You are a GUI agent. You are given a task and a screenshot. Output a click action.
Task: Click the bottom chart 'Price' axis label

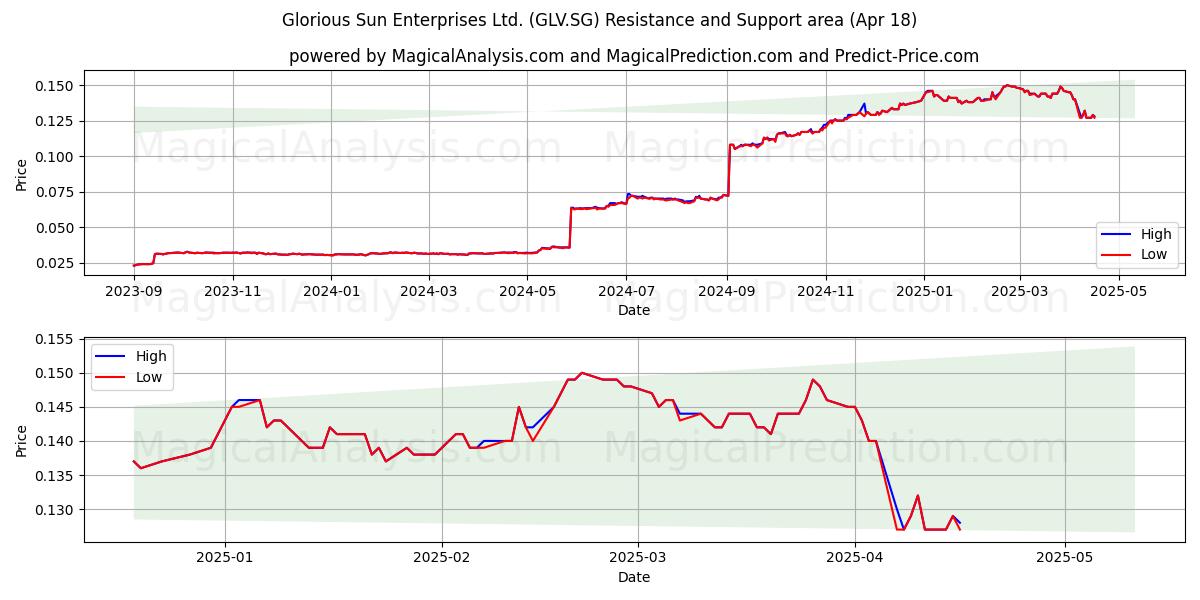22,440
